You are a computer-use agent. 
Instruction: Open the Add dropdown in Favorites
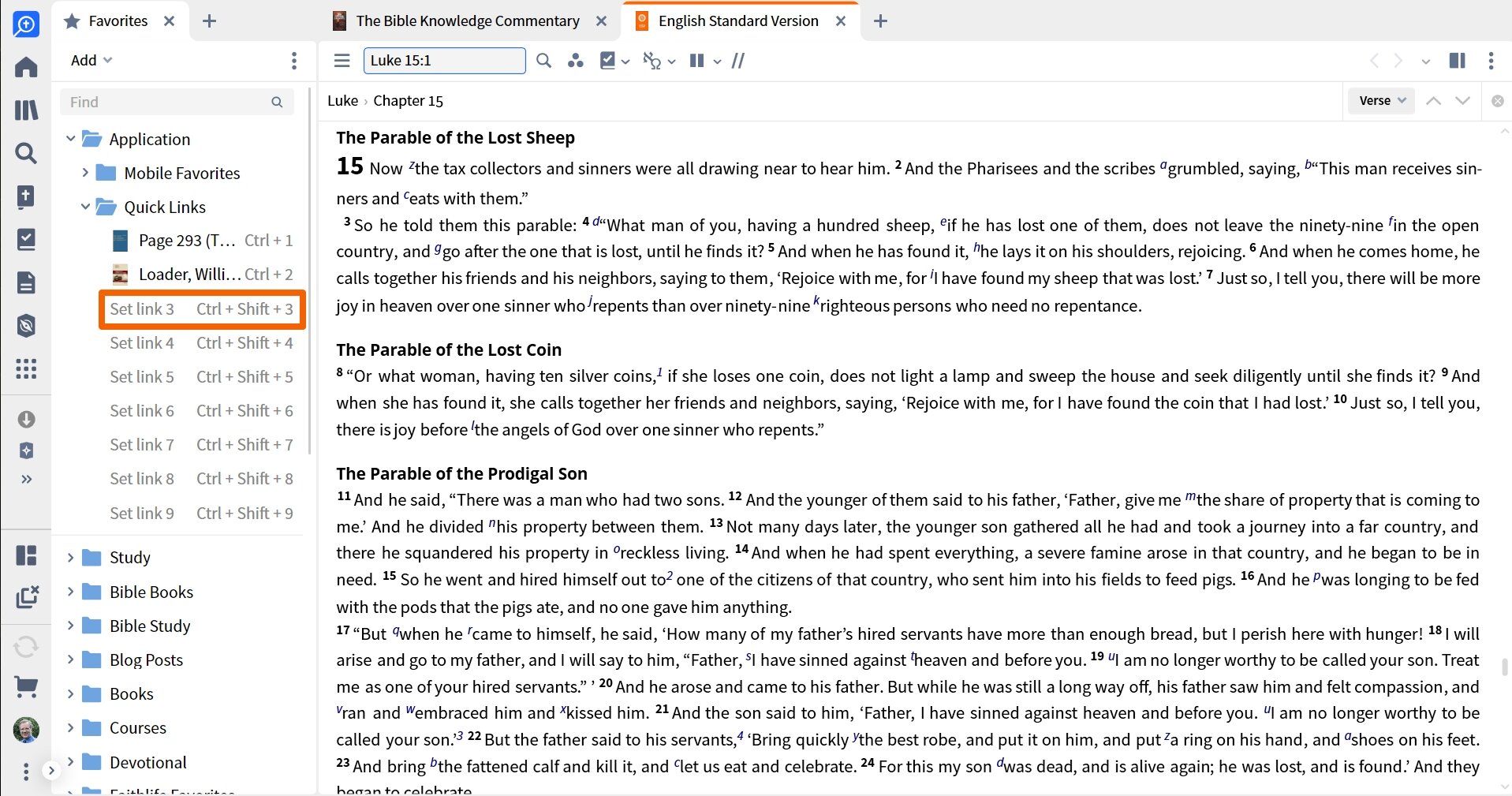coord(91,61)
